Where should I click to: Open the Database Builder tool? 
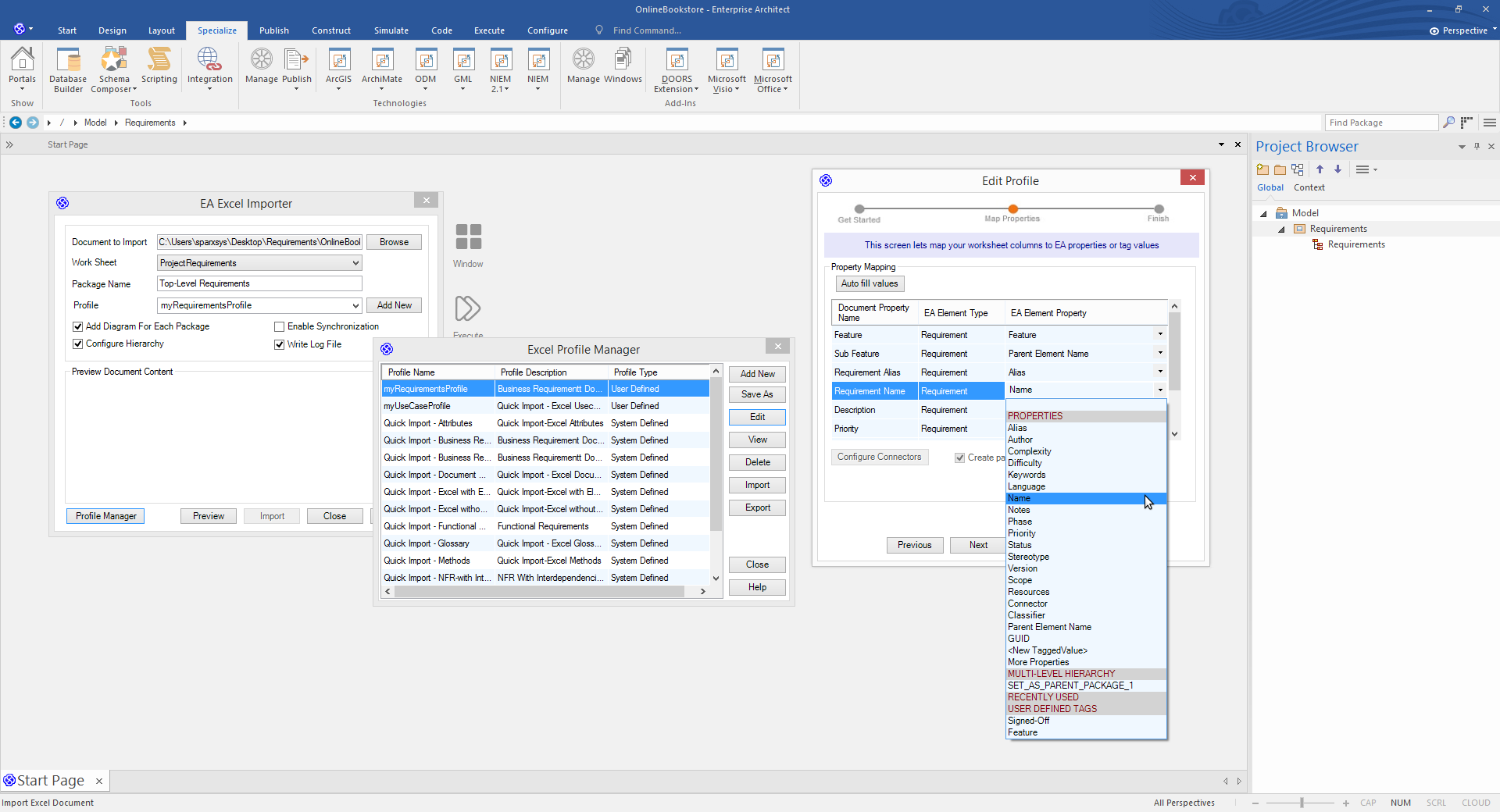coord(68,69)
